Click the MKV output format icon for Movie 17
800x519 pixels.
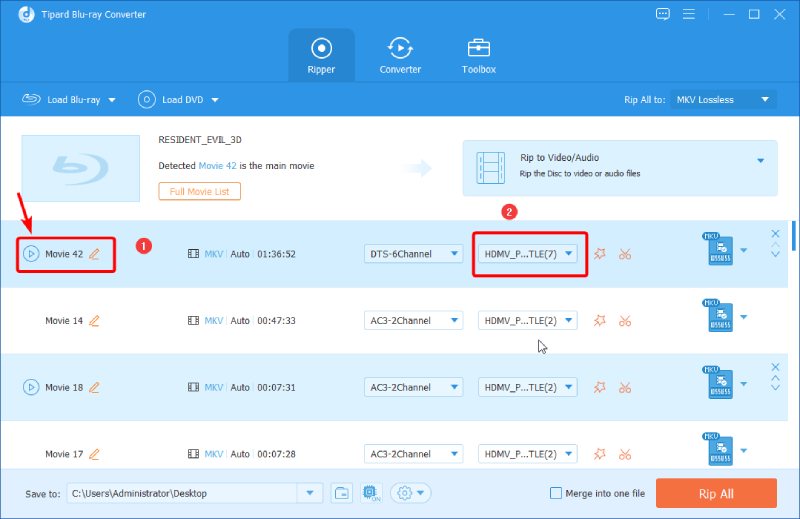coord(719,449)
